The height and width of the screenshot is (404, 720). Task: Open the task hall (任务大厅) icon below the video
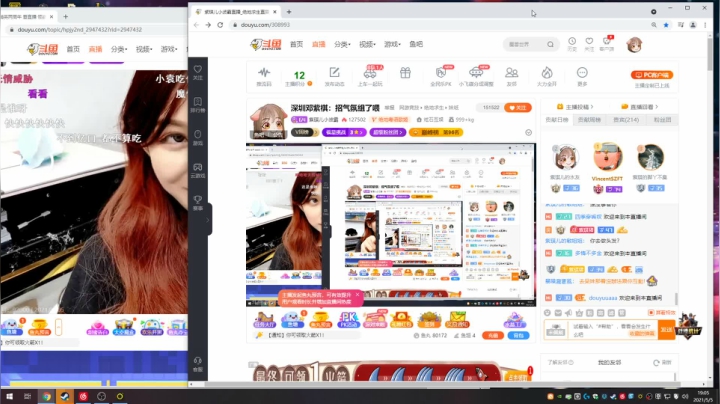click(264, 320)
